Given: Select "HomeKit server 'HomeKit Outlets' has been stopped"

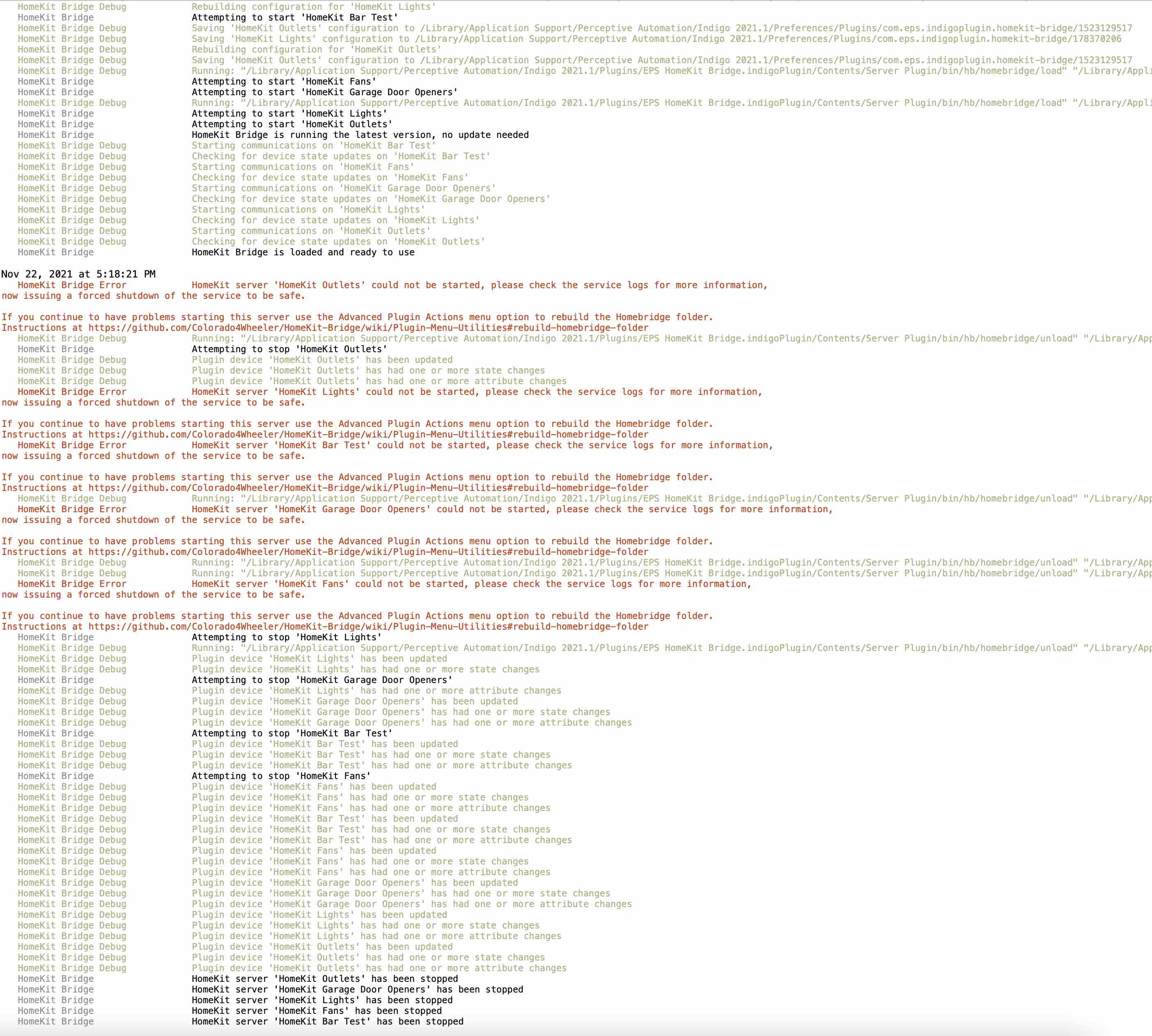Looking at the screenshot, I should click(x=325, y=979).
